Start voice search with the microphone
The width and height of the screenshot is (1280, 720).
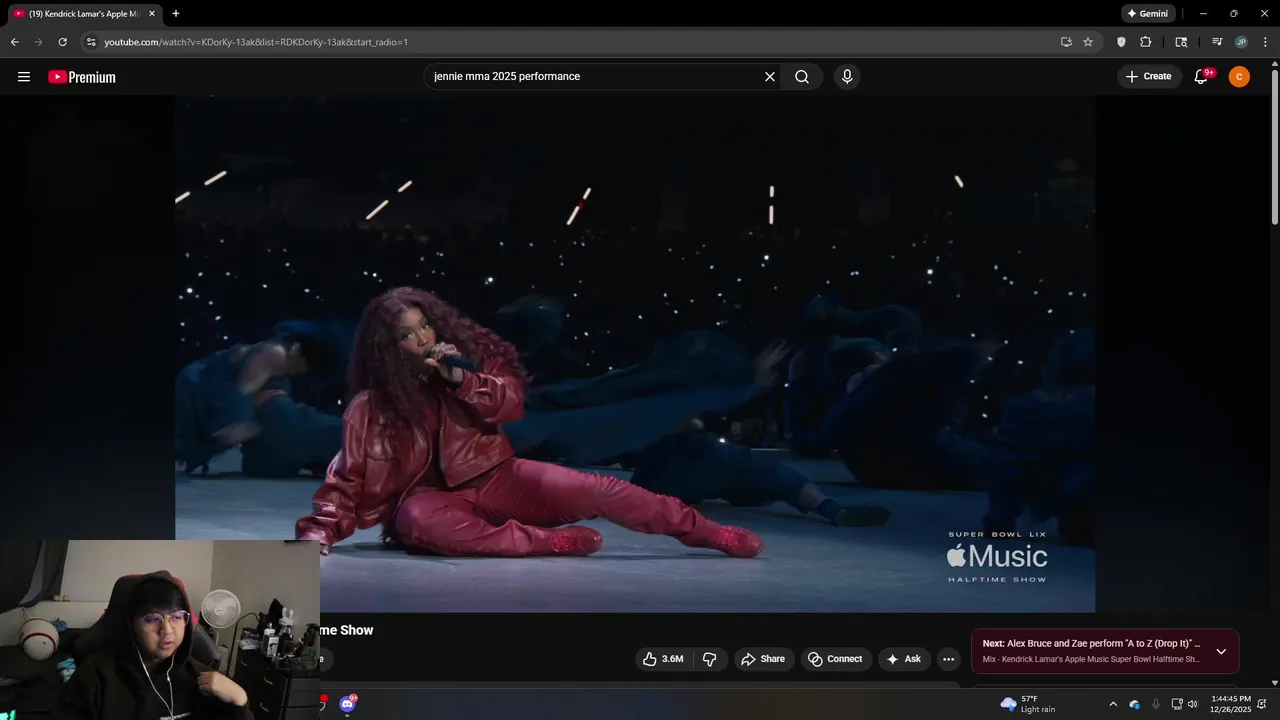click(x=847, y=77)
